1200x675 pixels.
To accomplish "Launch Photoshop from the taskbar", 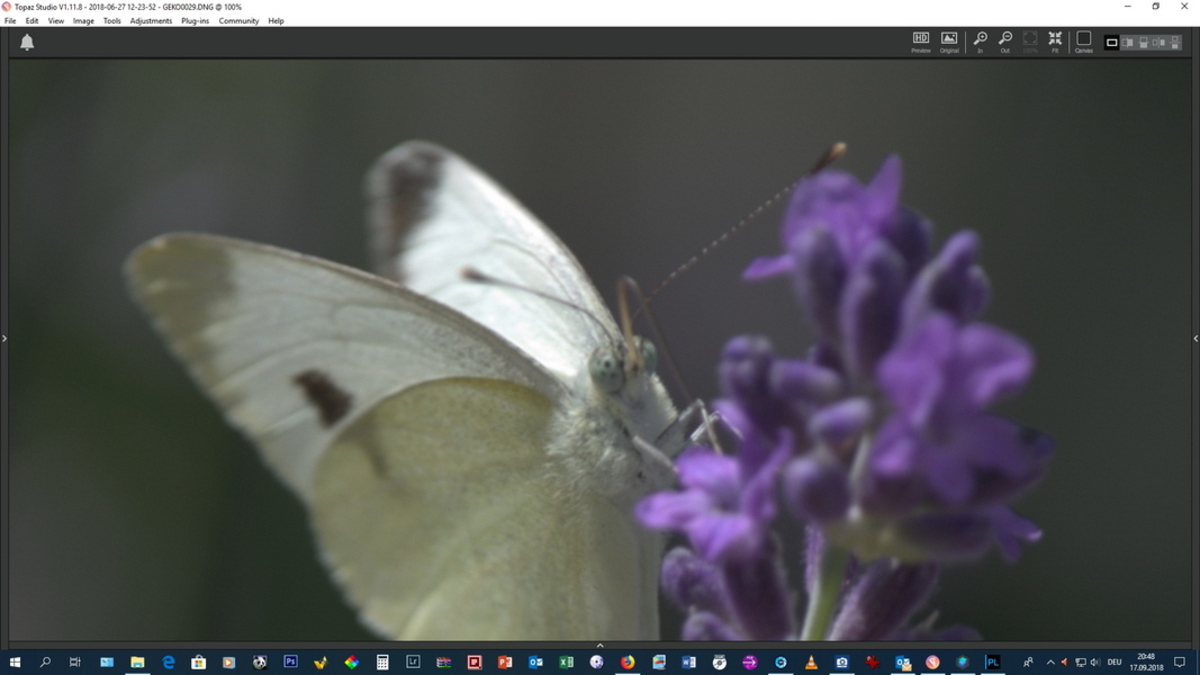I will coord(291,662).
